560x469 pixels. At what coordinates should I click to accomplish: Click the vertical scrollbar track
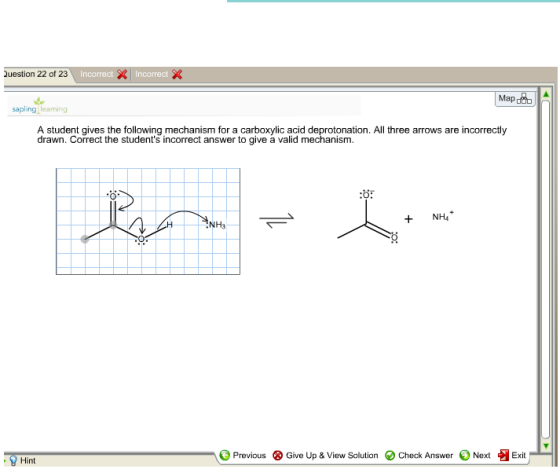(x=546, y=270)
